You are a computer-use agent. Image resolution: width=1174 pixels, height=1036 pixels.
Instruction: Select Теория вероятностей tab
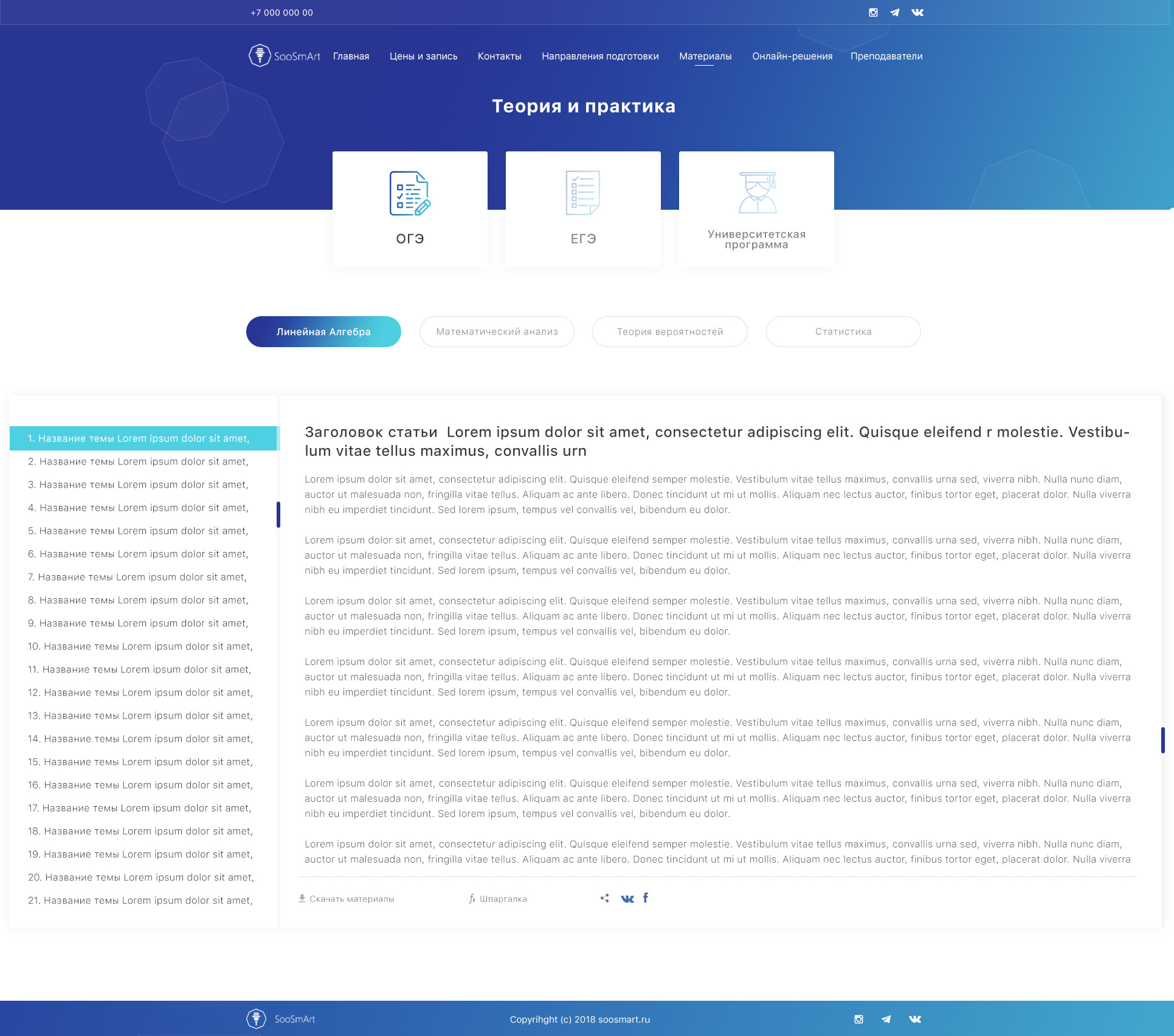(x=670, y=331)
